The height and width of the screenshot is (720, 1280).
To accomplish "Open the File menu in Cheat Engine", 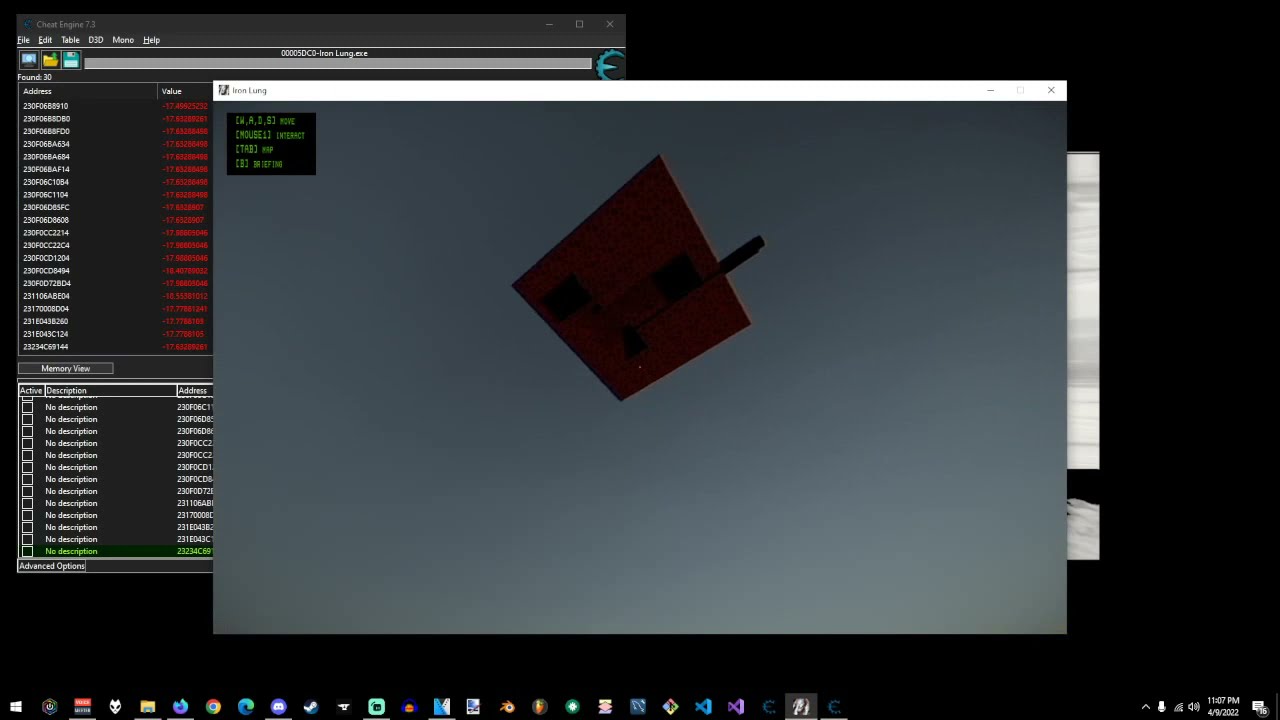I will tap(23, 40).
